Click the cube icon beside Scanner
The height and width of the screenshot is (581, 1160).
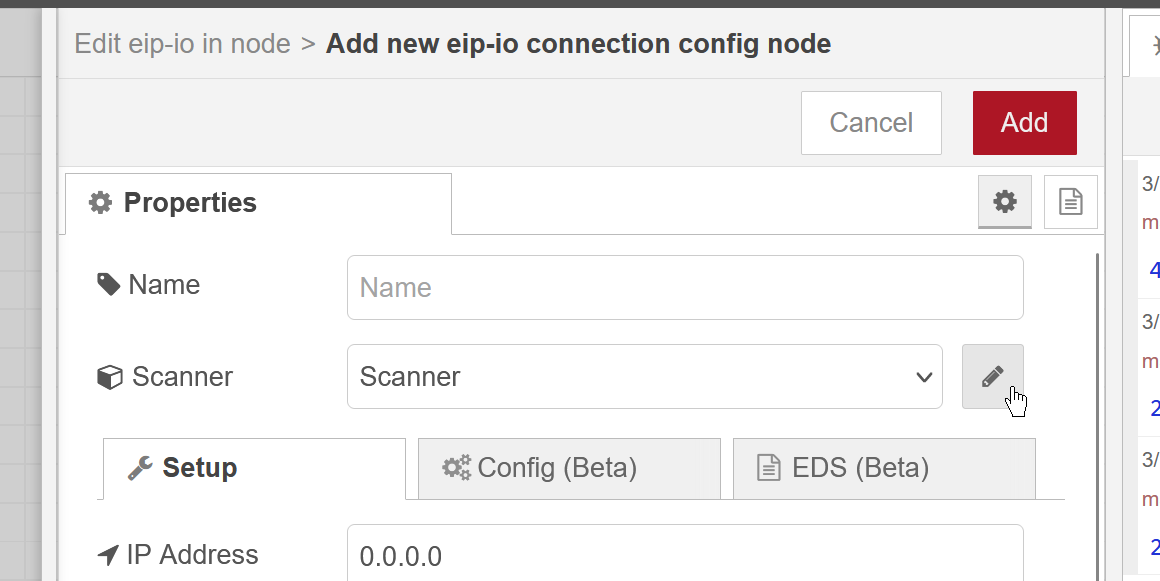click(109, 377)
